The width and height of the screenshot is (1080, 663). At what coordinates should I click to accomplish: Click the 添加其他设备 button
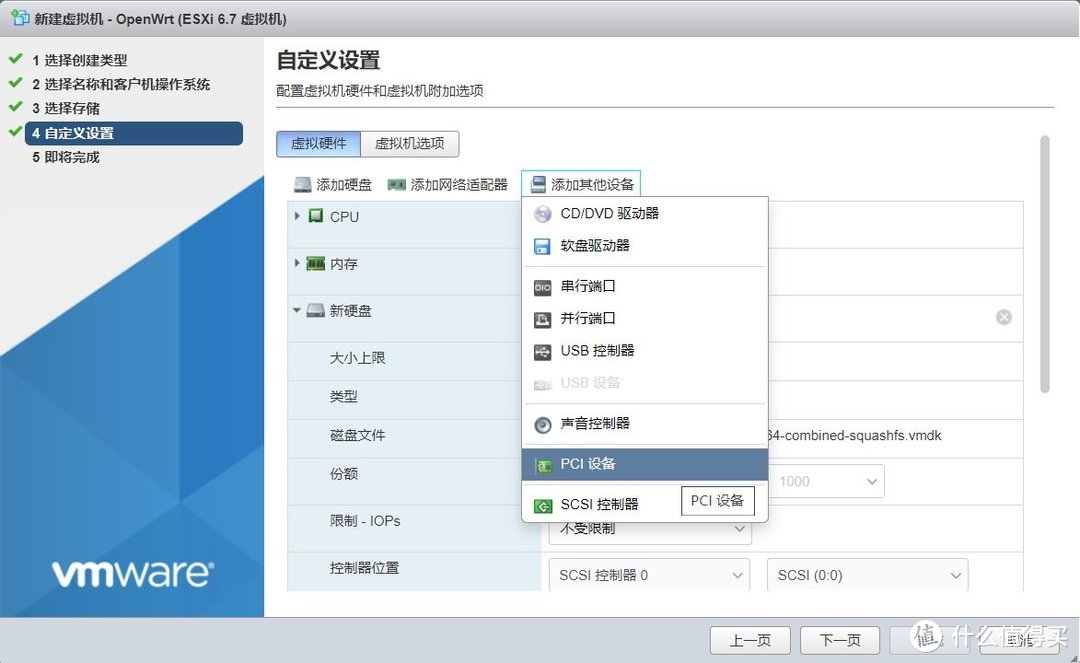click(581, 185)
